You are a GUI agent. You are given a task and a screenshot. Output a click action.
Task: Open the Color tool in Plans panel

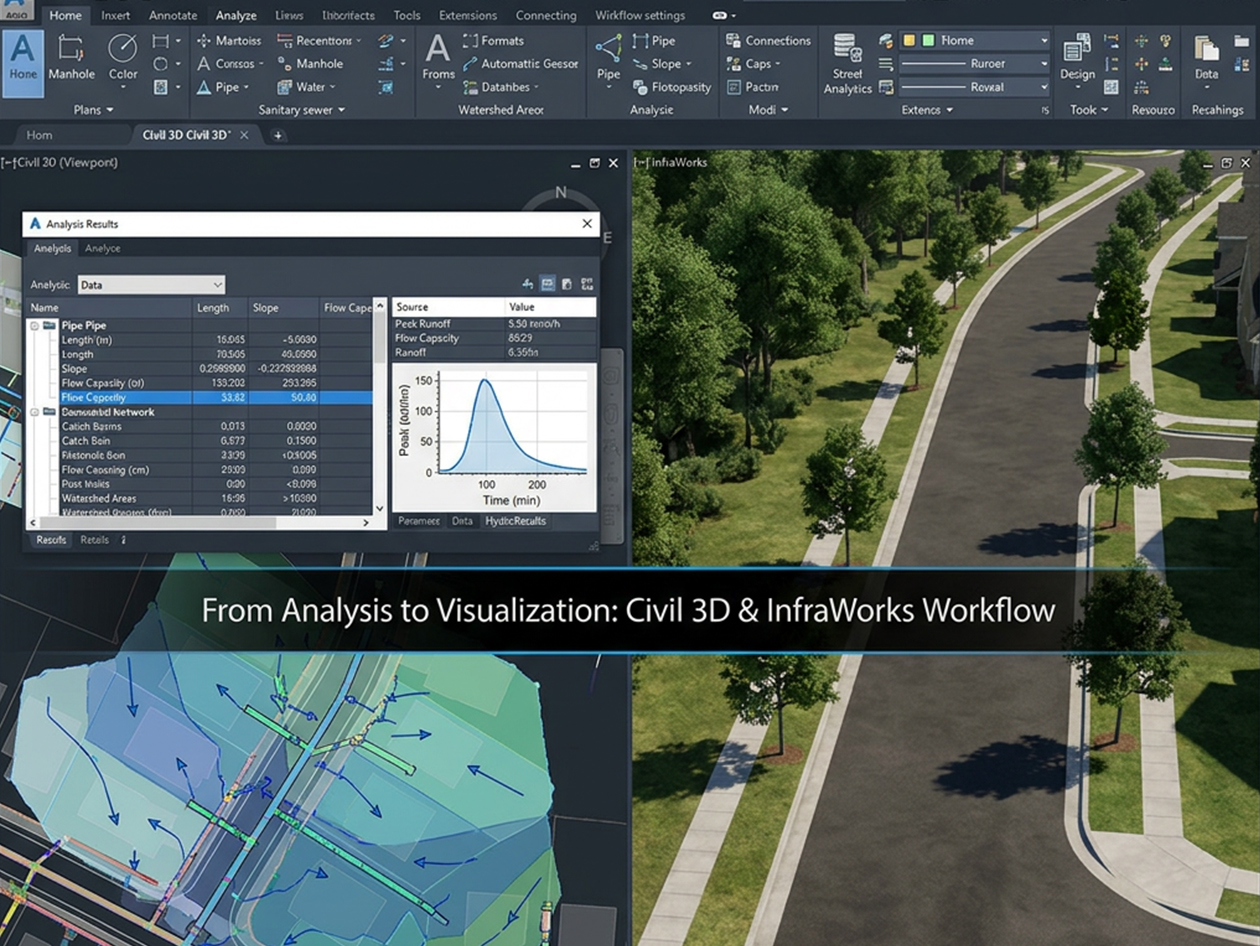(123, 60)
